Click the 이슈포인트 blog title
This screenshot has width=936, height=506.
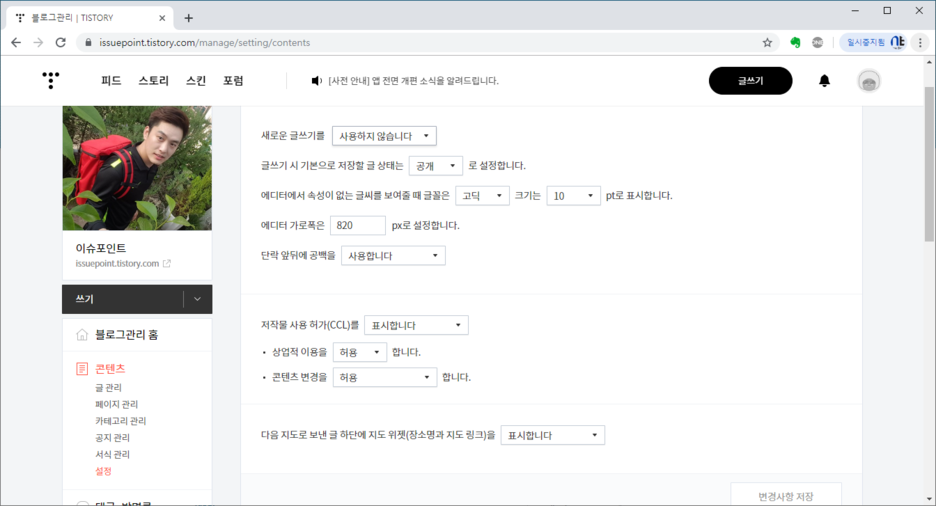coord(100,248)
